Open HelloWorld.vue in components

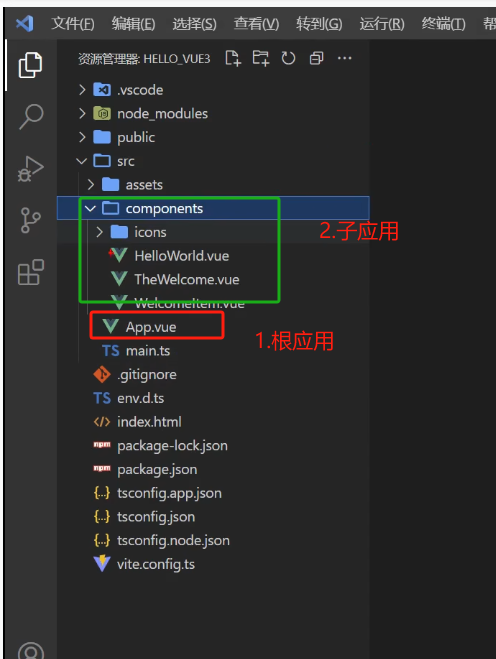(182, 256)
